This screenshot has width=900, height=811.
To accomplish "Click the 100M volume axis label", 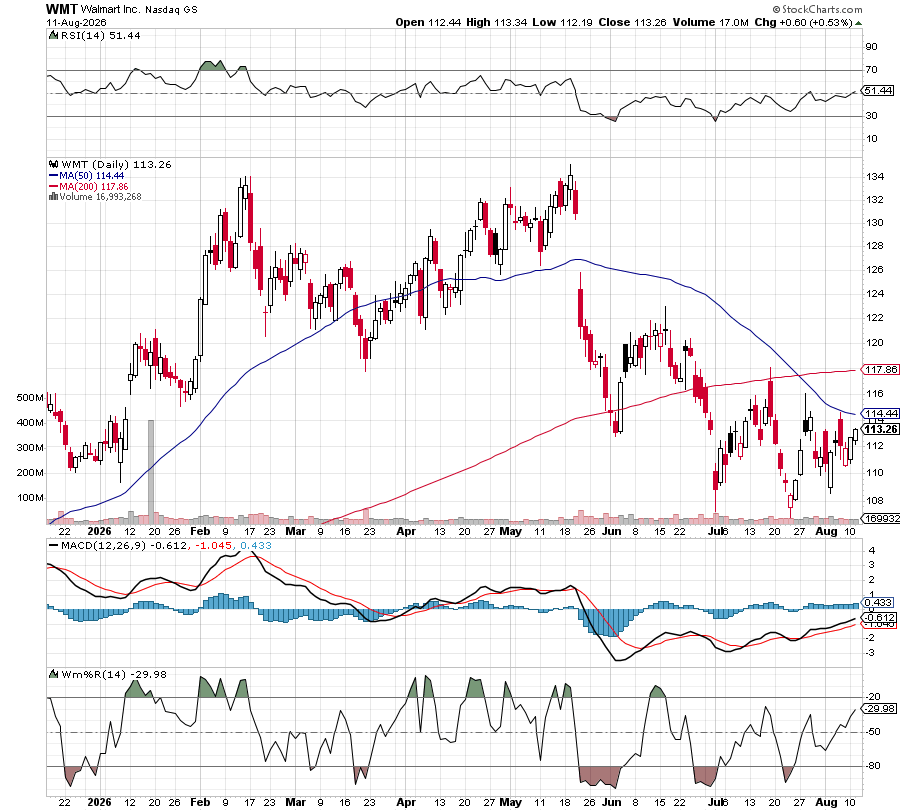I will 30,498.
